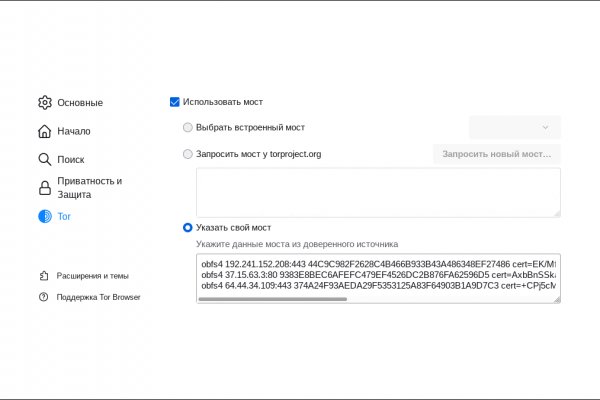Image resolution: width=600 pixels, height=400 pixels.
Task: Click the gear icon beside Основные
Action: (44, 102)
